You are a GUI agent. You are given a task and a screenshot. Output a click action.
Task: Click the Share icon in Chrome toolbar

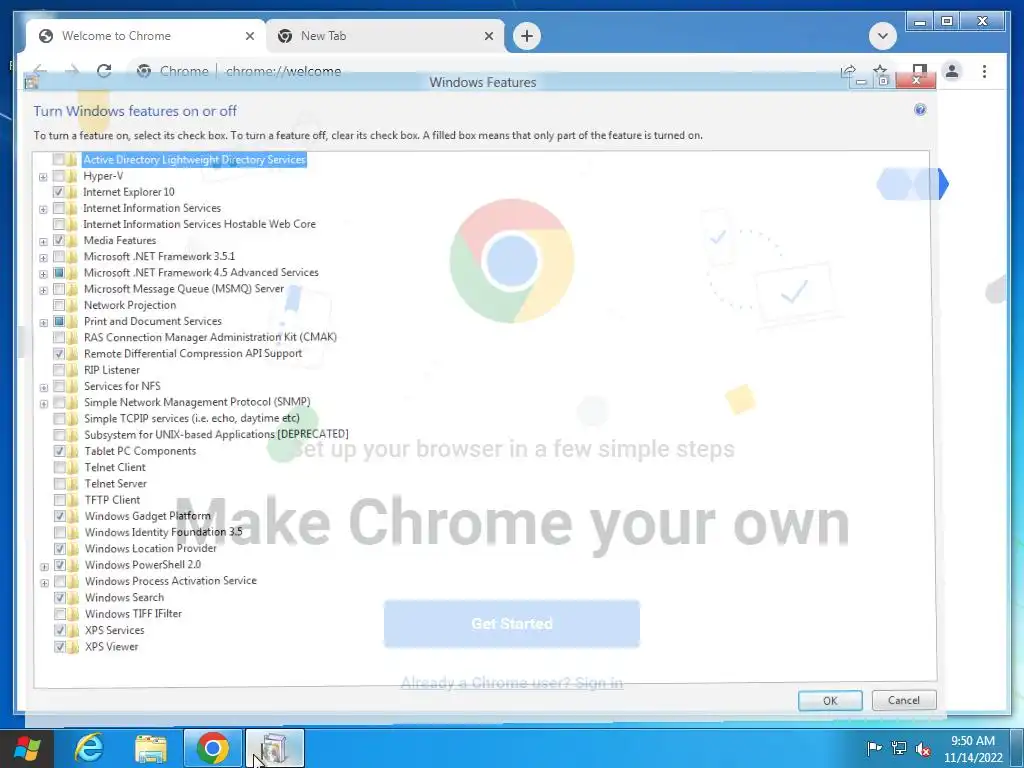point(848,71)
